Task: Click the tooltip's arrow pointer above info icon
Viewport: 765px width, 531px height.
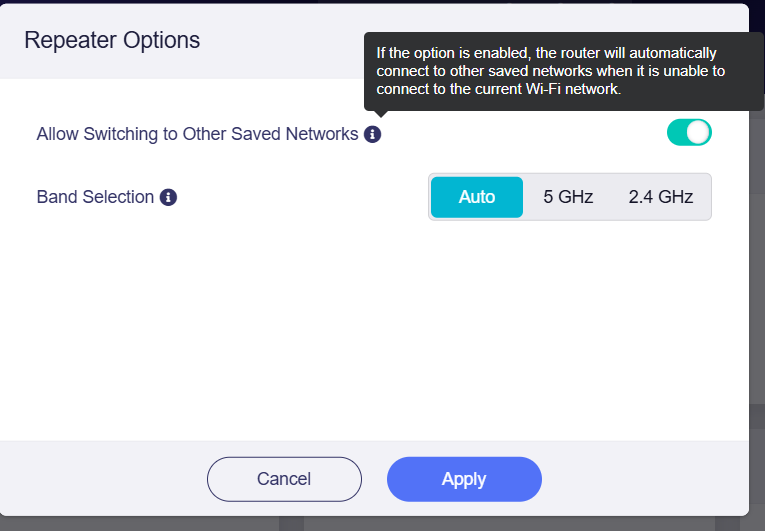Action: pyautogui.click(x=382, y=114)
